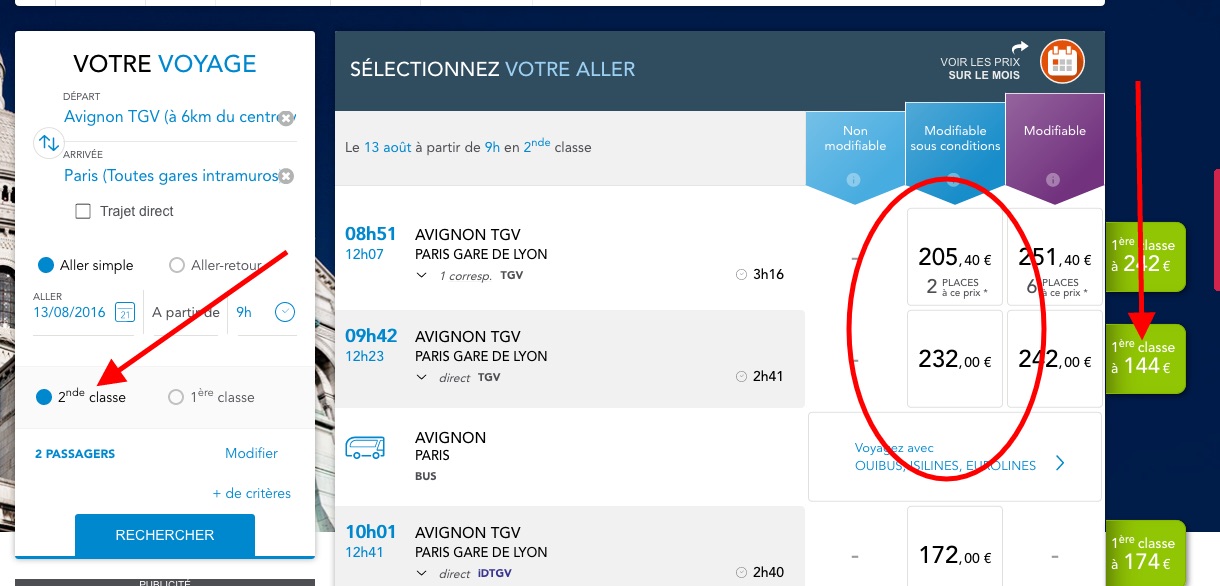Expand details of the 09h42 direct TGV

pyautogui.click(x=420, y=377)
